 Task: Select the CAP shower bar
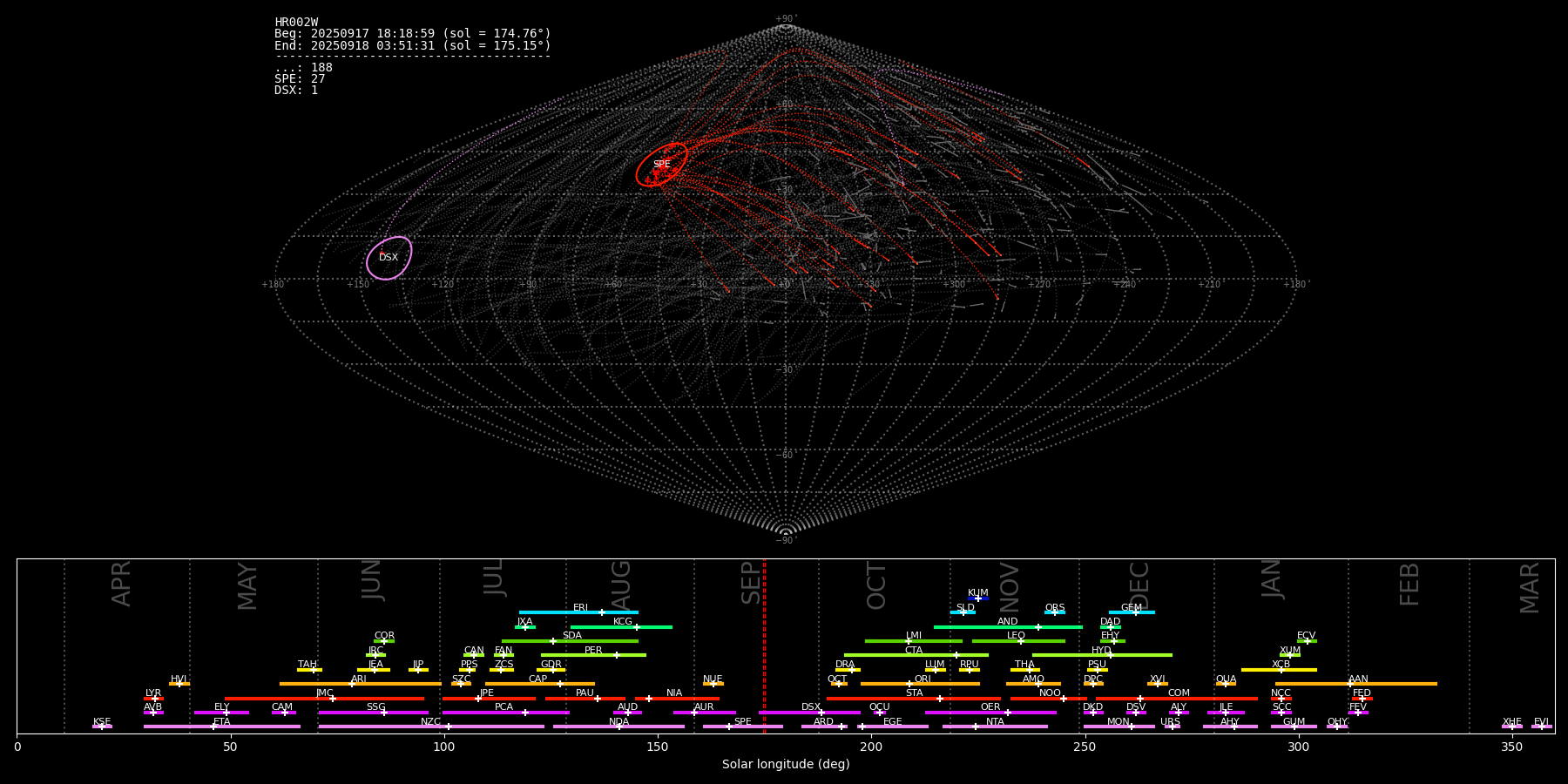(540, 684)
